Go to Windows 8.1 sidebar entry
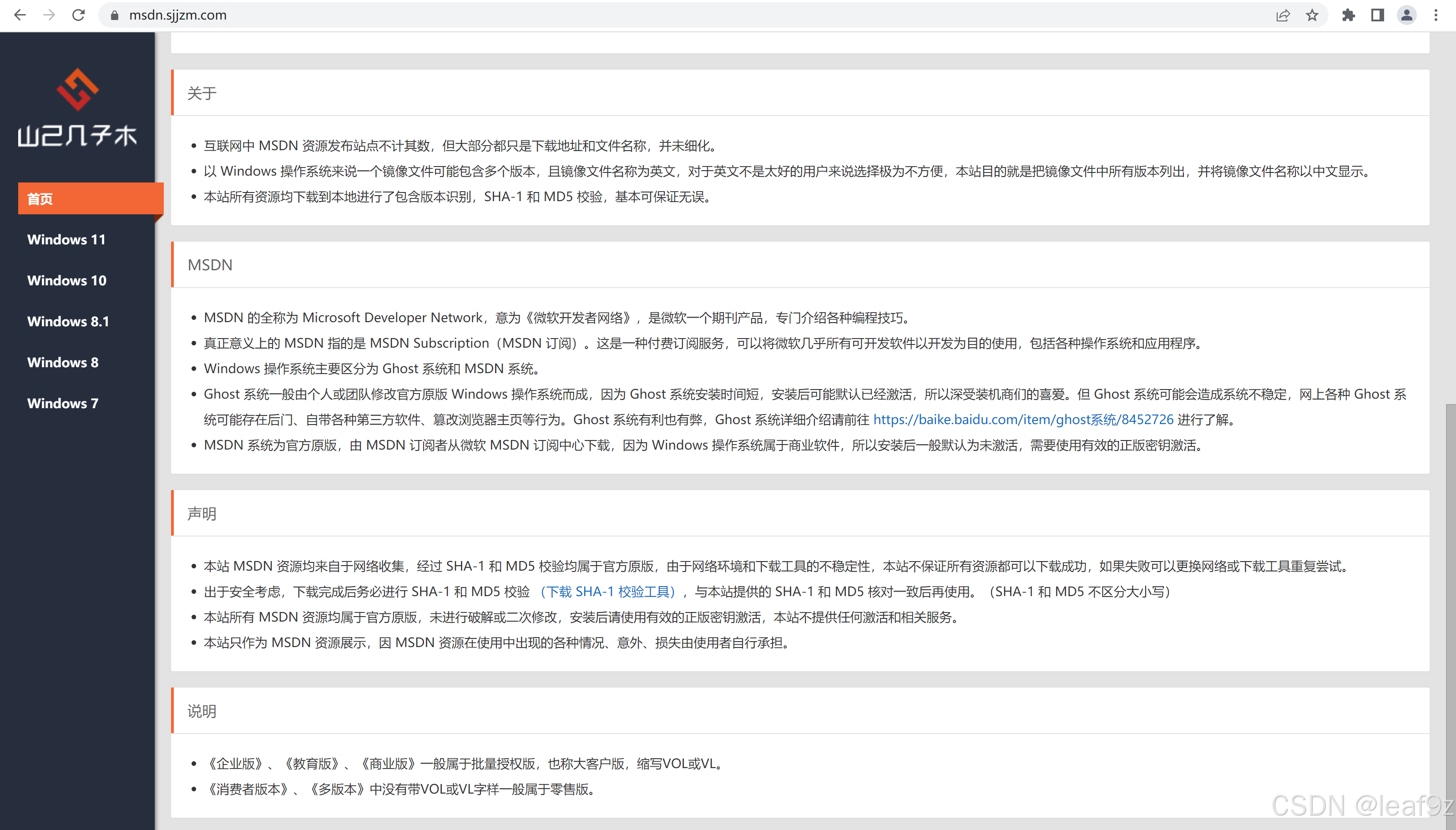This screenshot has width=1456, height=830. click(x=68, y=322)
